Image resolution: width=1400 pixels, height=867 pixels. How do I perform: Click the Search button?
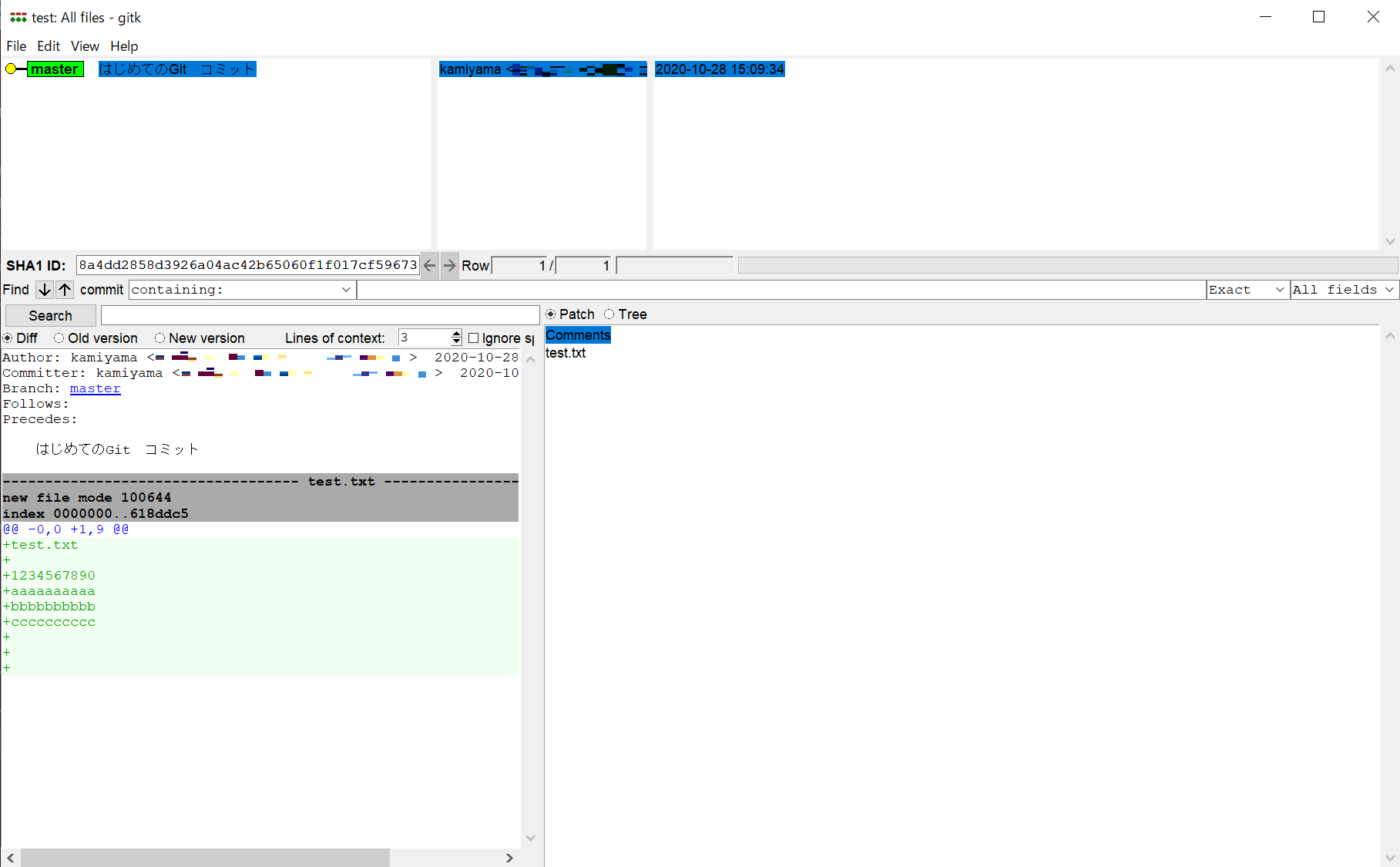click(x=49, y=314)
